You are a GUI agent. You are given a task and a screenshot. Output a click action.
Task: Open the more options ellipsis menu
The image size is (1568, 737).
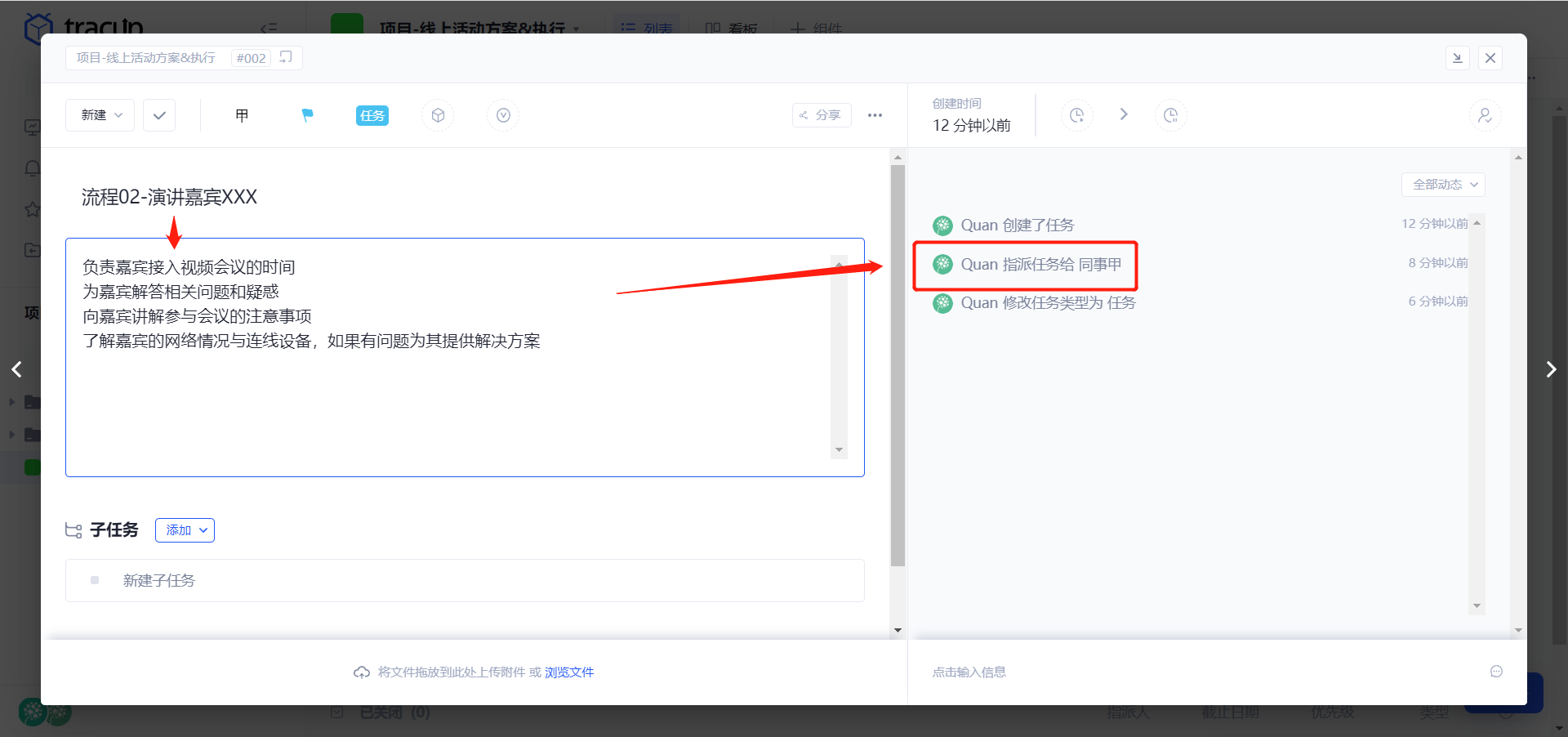click(x=875, y=115)
